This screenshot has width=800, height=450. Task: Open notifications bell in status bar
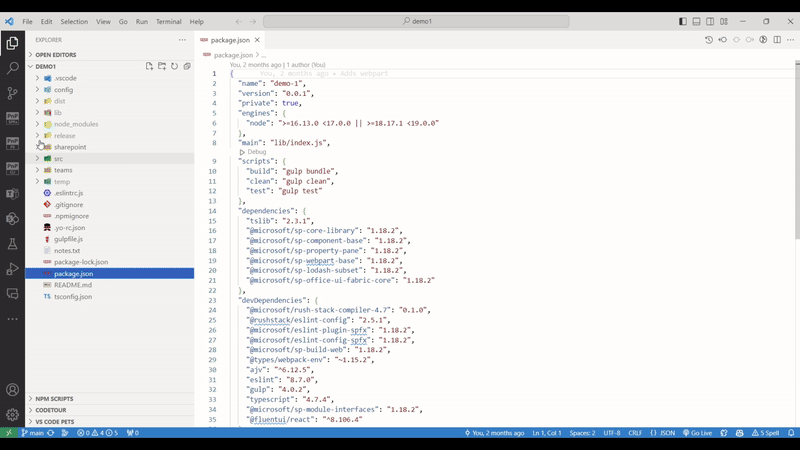pos(791,433)
